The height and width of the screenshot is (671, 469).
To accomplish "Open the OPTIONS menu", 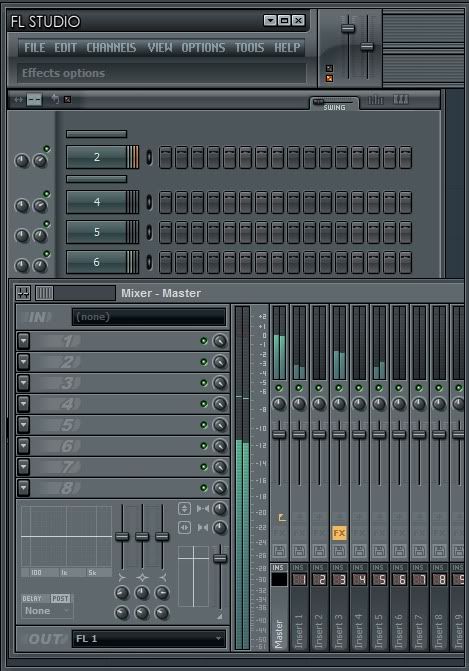I will click(203, 48).
